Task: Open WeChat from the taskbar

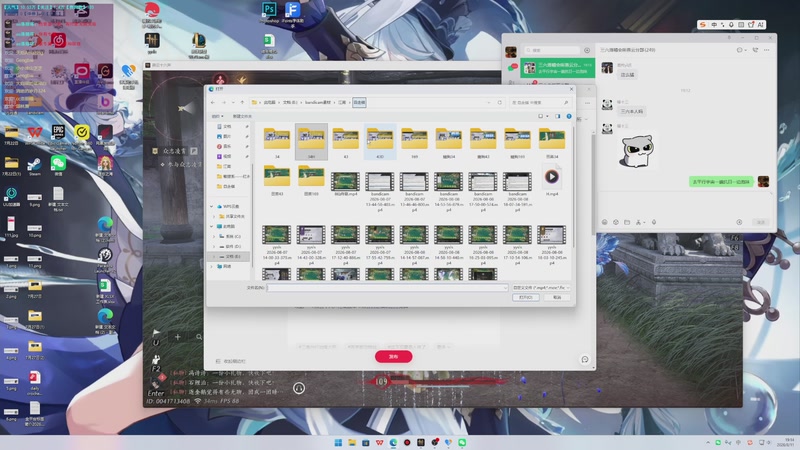Action: [x=462, y=442]
